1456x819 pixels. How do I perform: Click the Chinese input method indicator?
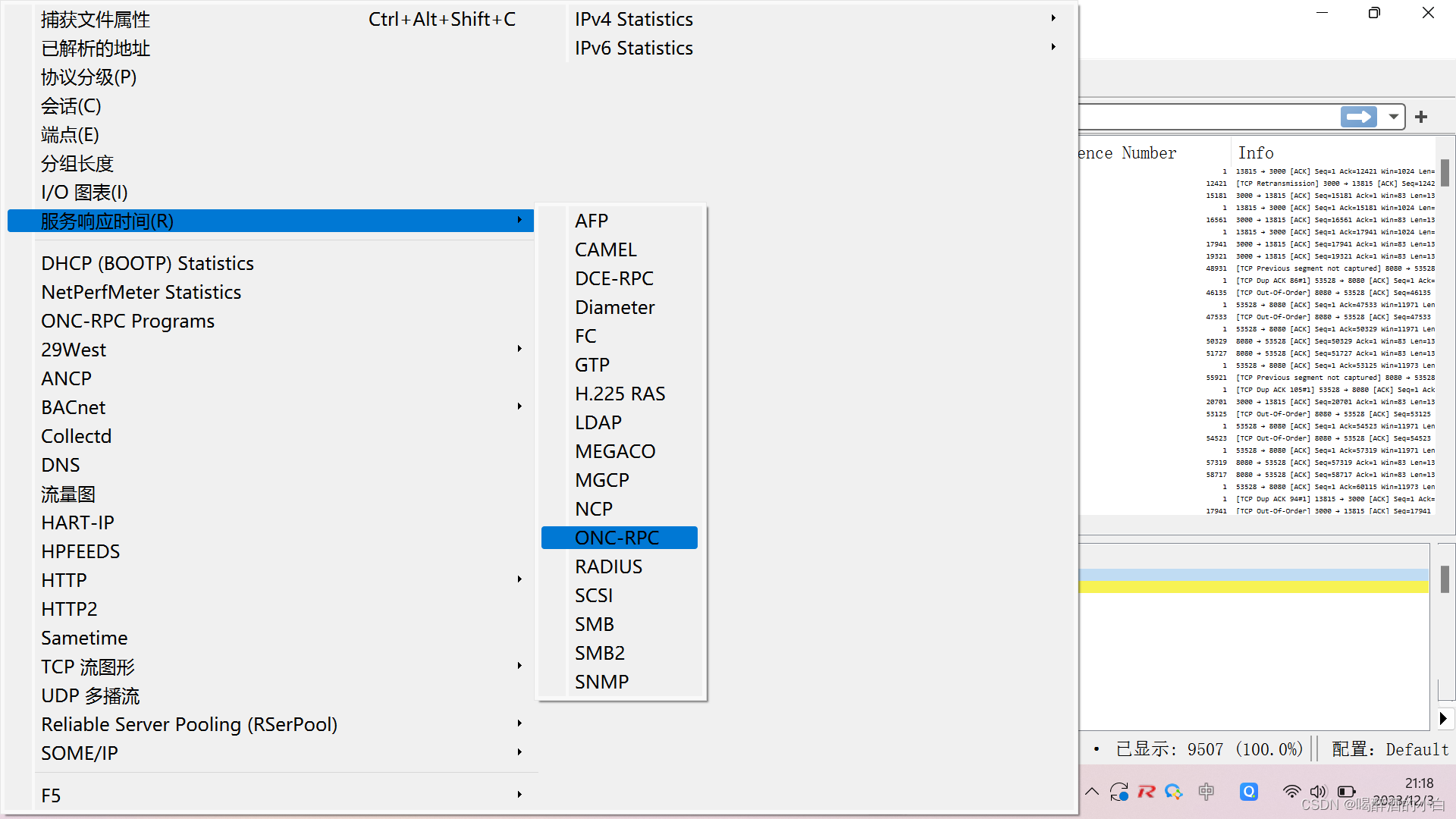[x=1206, y=792]
